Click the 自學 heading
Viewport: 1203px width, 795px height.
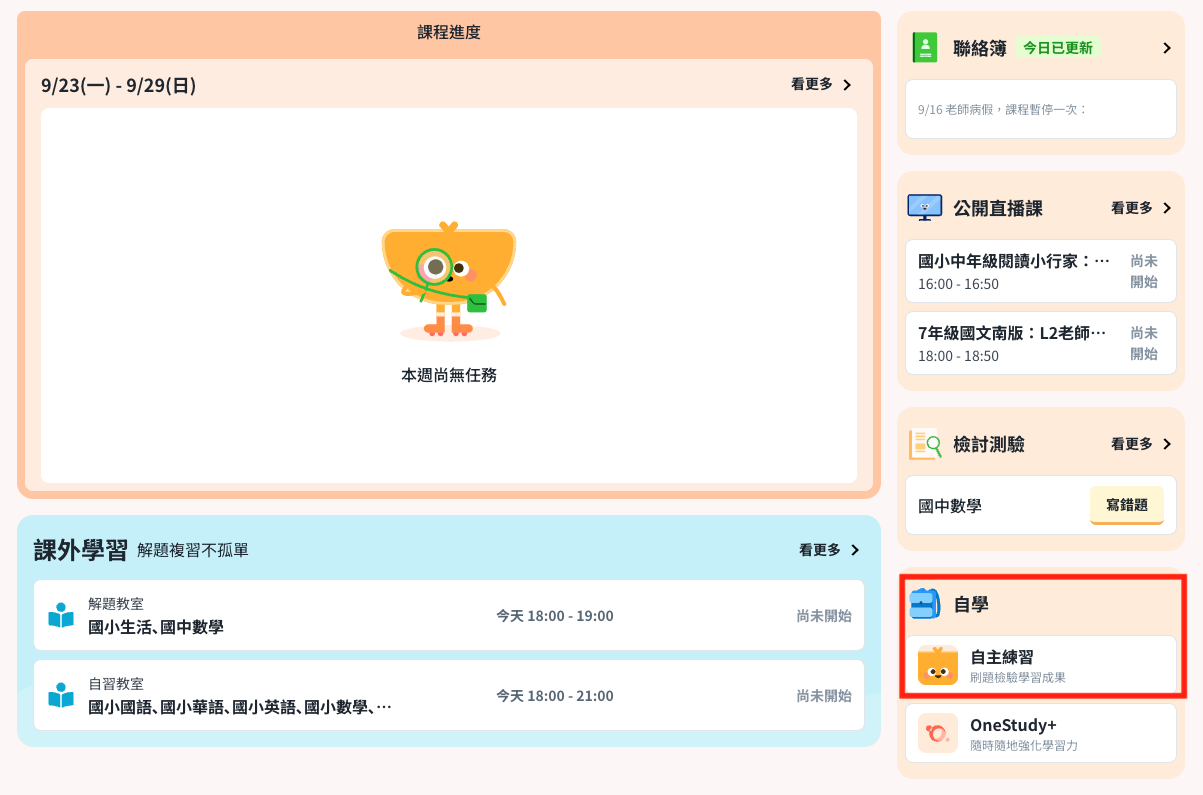[971, 604]
